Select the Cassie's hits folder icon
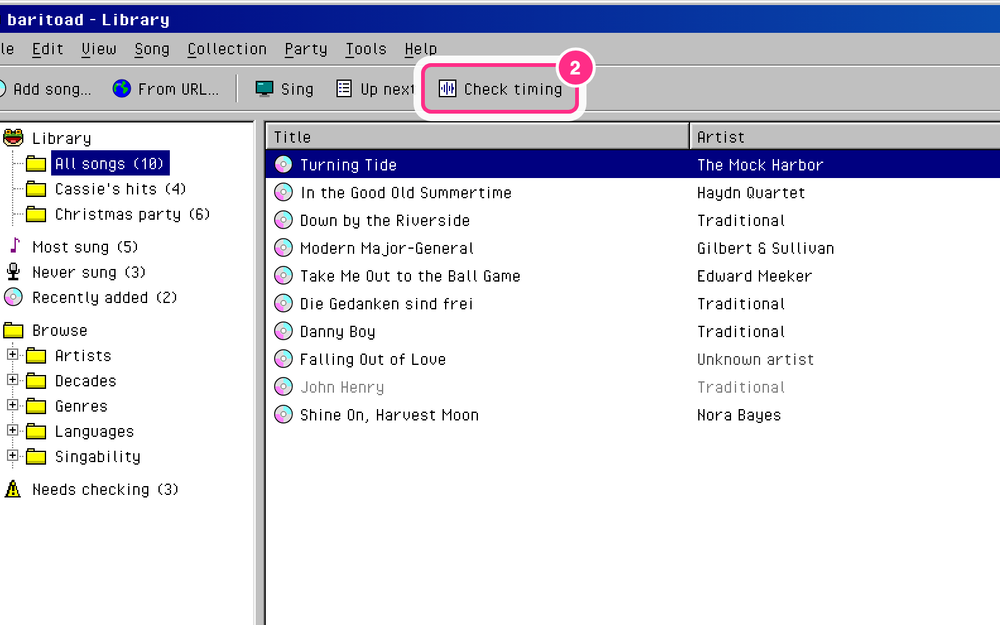The image size is (1000, 625). pyautogui.click(x=36, y=189)
